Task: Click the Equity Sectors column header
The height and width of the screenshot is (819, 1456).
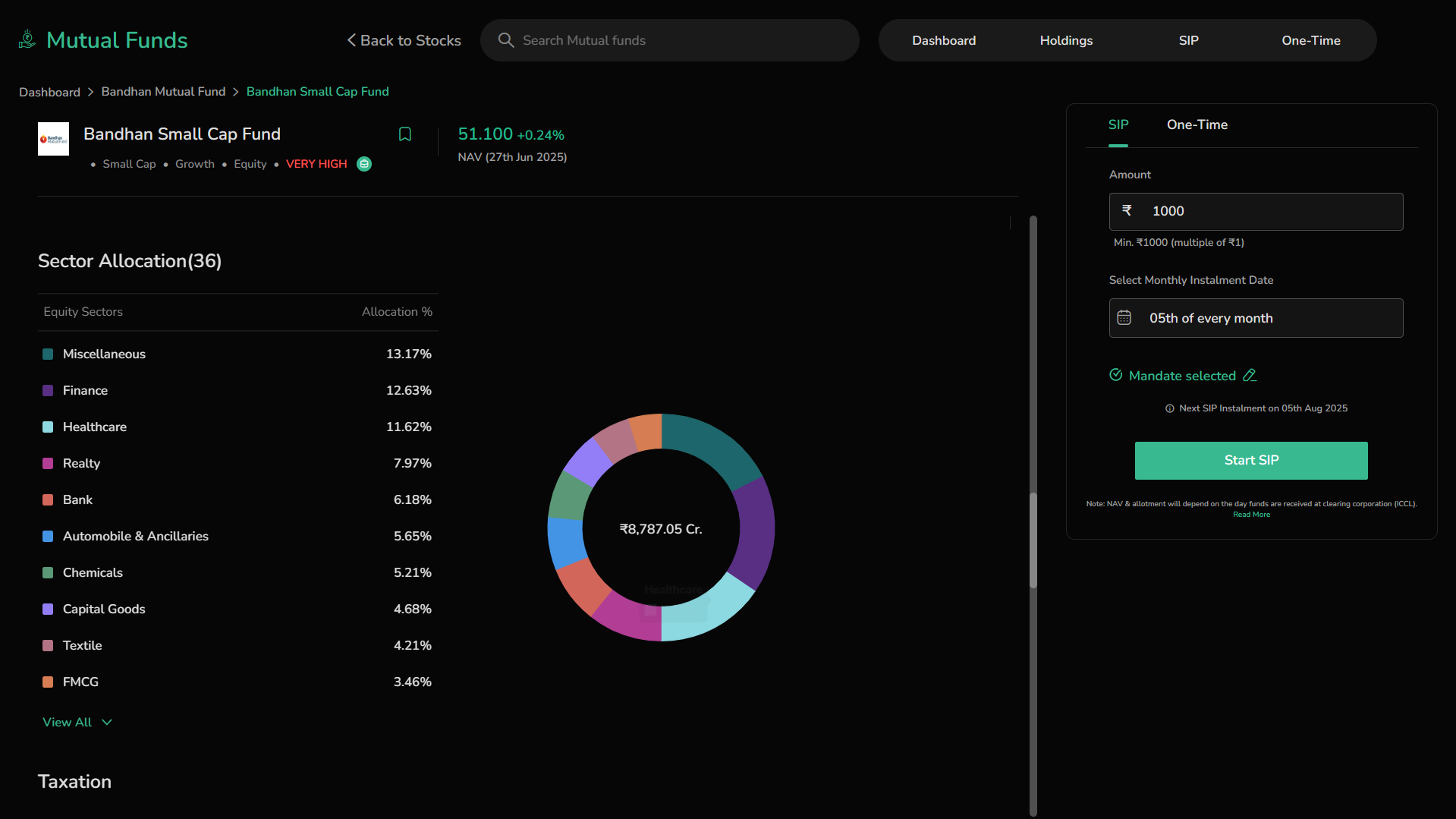Action: click(83, 312)
